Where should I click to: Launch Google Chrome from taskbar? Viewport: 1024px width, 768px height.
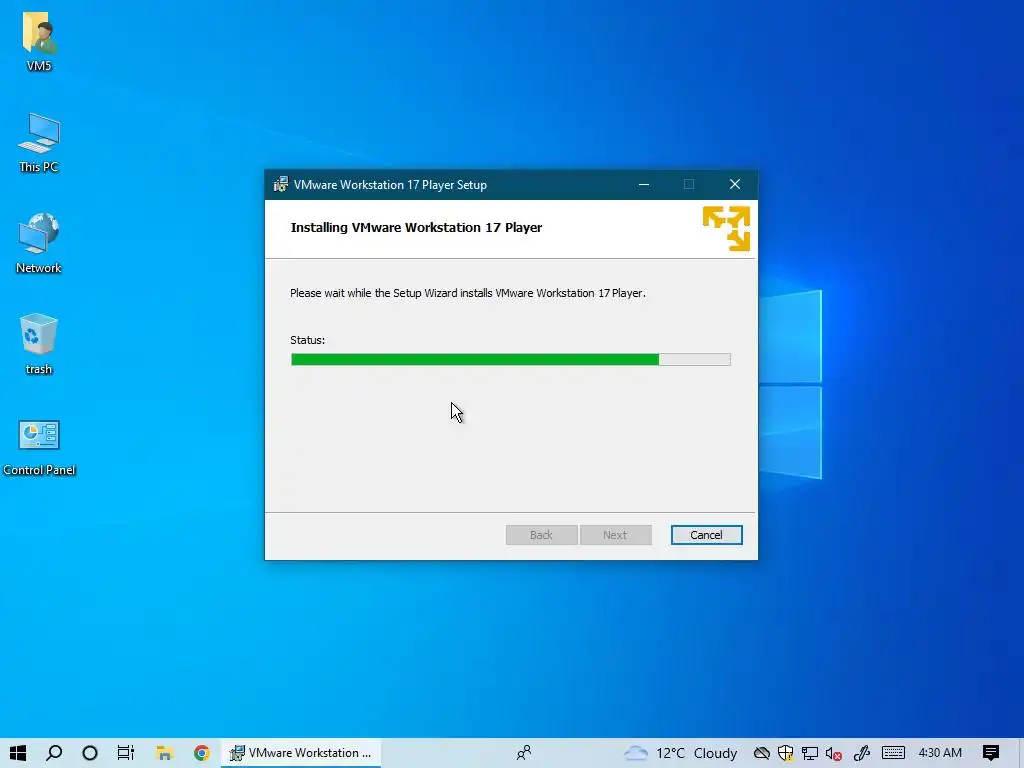tap(202, 753)
